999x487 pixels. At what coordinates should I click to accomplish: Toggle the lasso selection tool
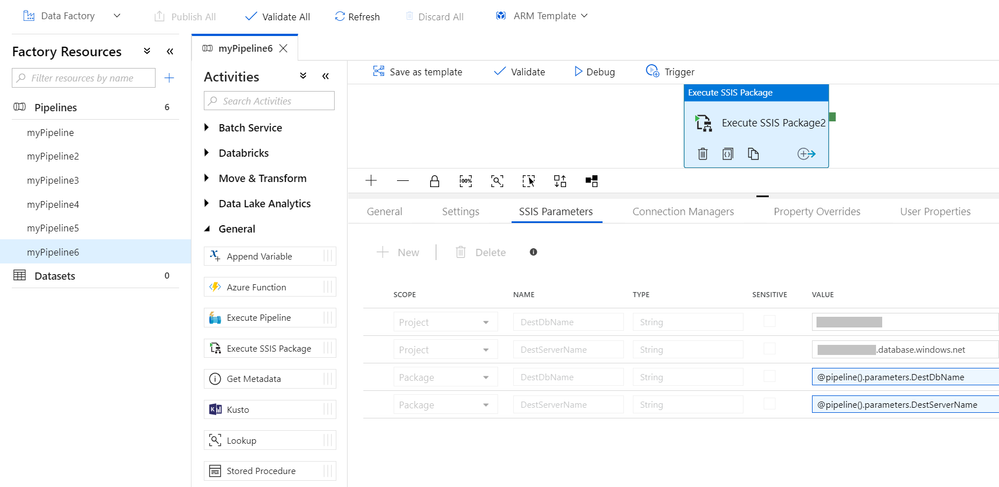point(528,181)
